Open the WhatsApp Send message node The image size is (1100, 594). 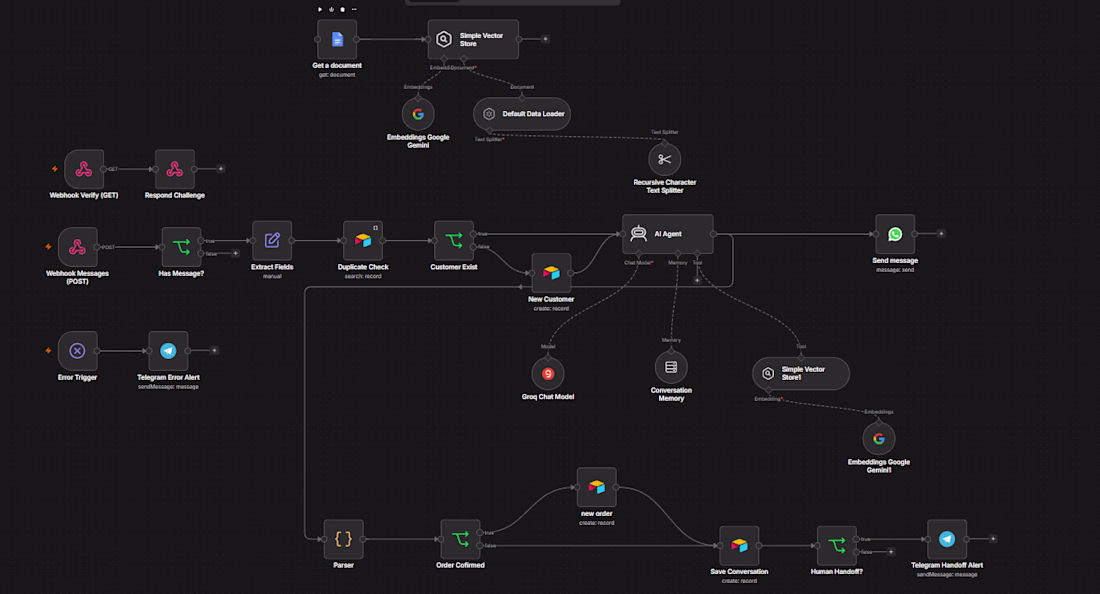895,234
